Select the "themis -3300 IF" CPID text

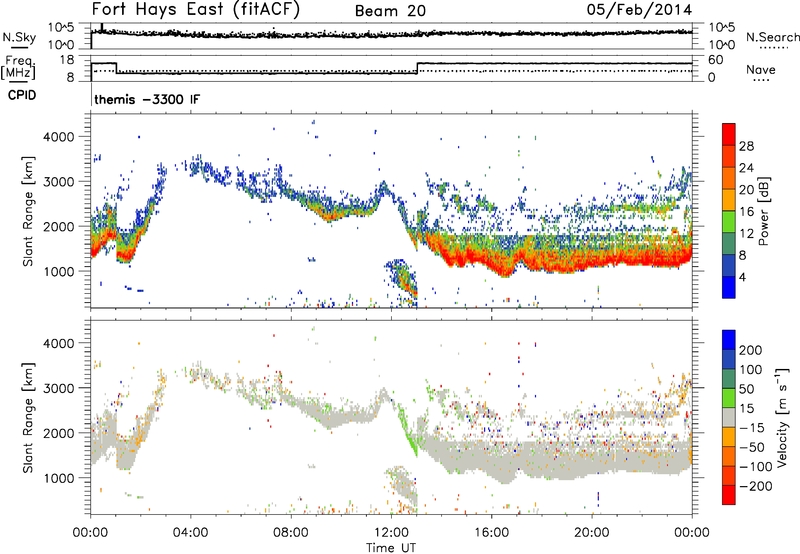coord(147,99)
